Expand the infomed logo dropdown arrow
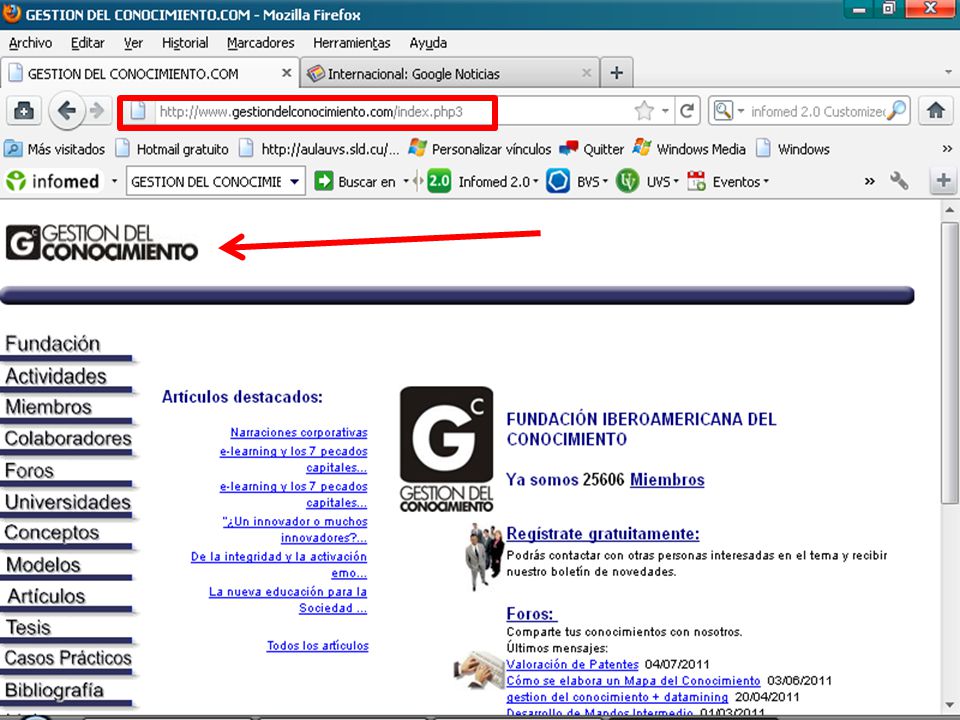 pyautogui.click(x=114, y=181)
